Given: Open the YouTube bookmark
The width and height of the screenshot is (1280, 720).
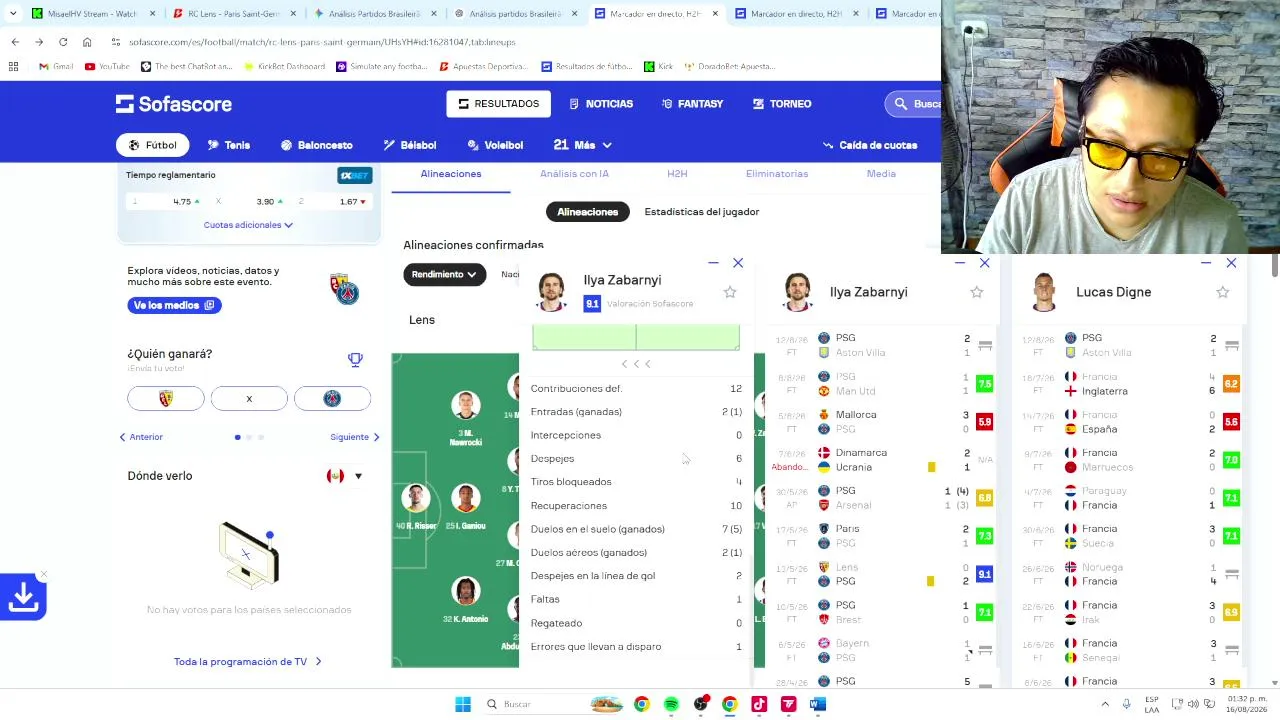Looking at the screenshot, I should click(107, 66).
